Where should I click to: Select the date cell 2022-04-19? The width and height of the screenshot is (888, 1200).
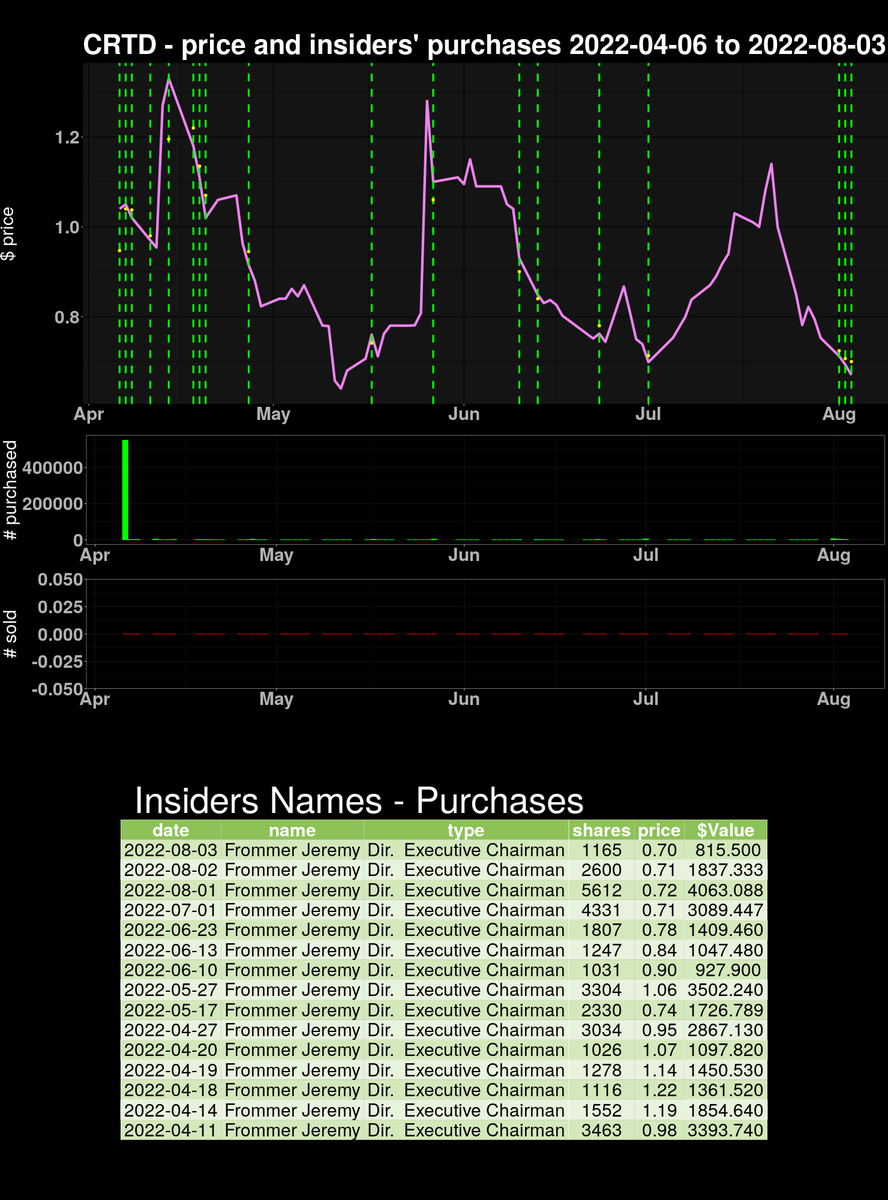click(x=171, y=1070)
